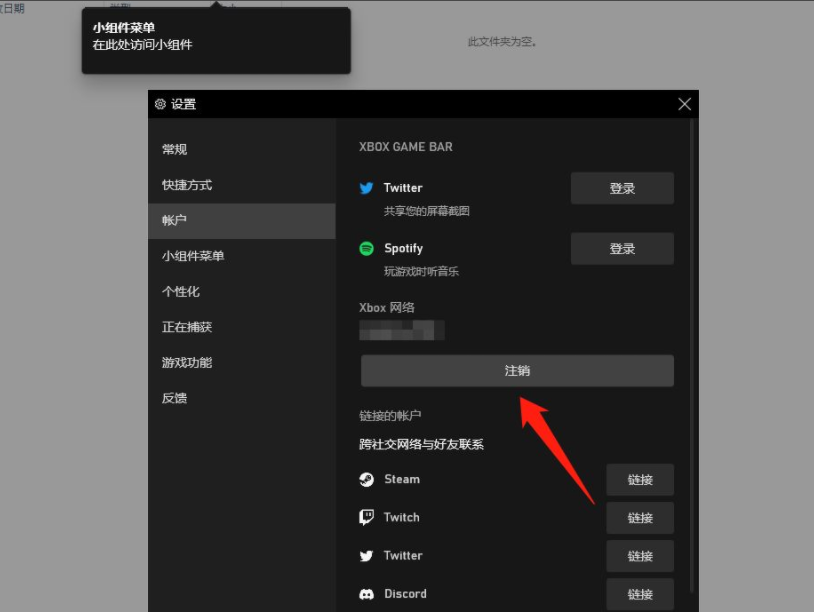Click the 跨社交网络与好友联系 text
This screenshot has height=612, width=814.
[422, 444]
